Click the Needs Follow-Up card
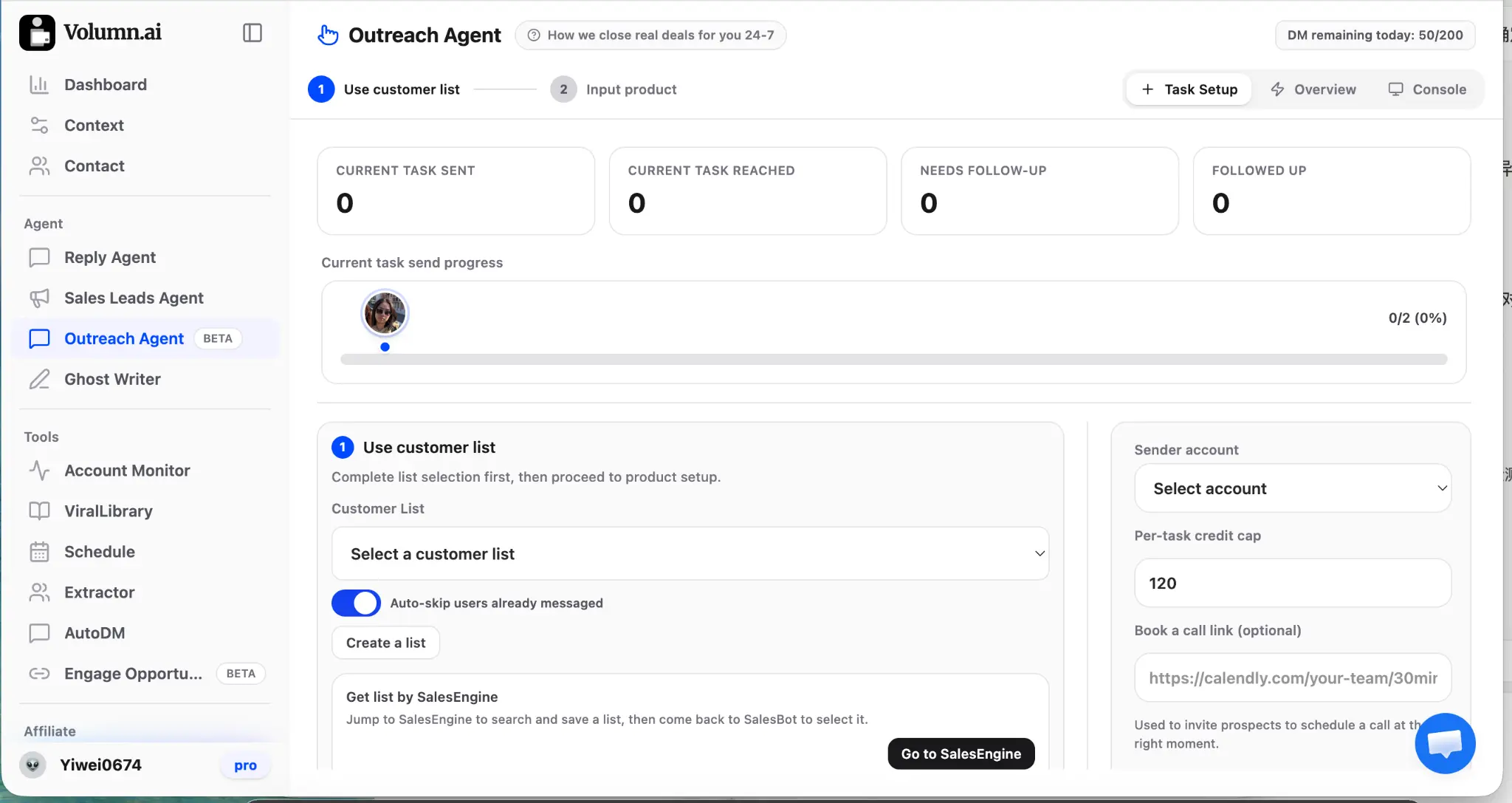This screenshot has width=1512, height=803. [1039, 191]
